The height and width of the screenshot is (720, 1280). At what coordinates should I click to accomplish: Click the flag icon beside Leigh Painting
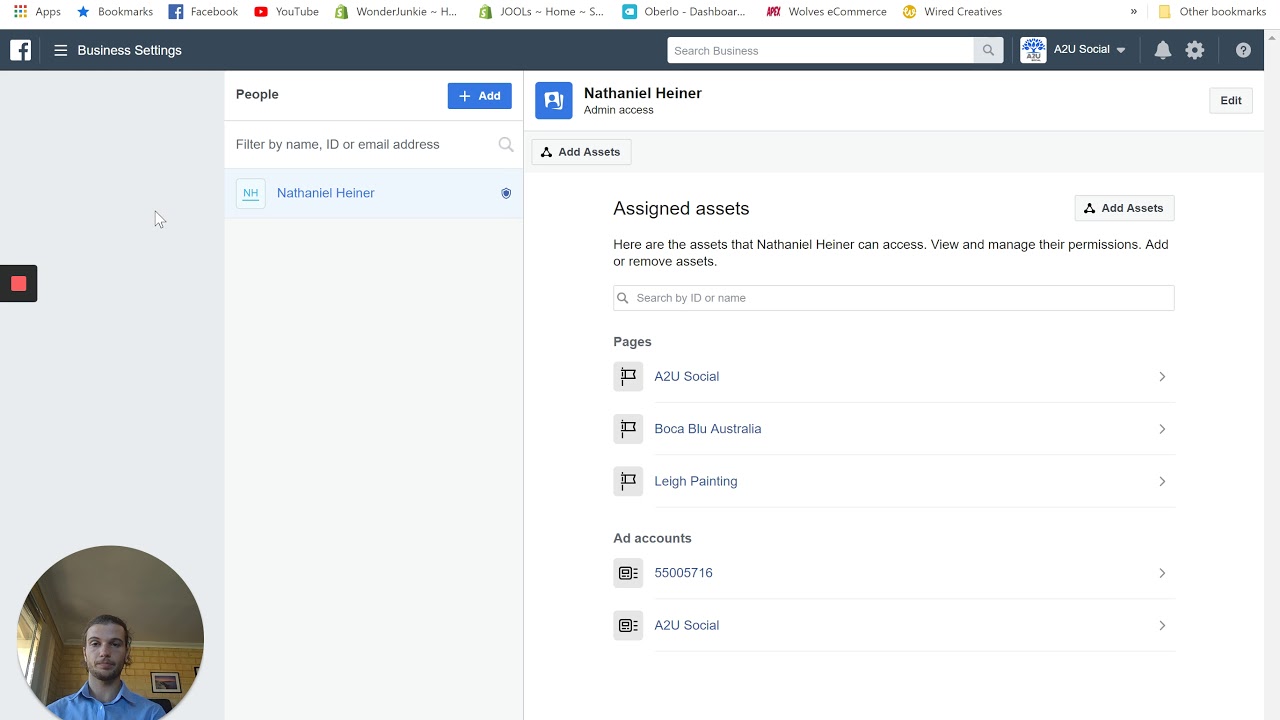pyautogui.click(x=628, y=481)
